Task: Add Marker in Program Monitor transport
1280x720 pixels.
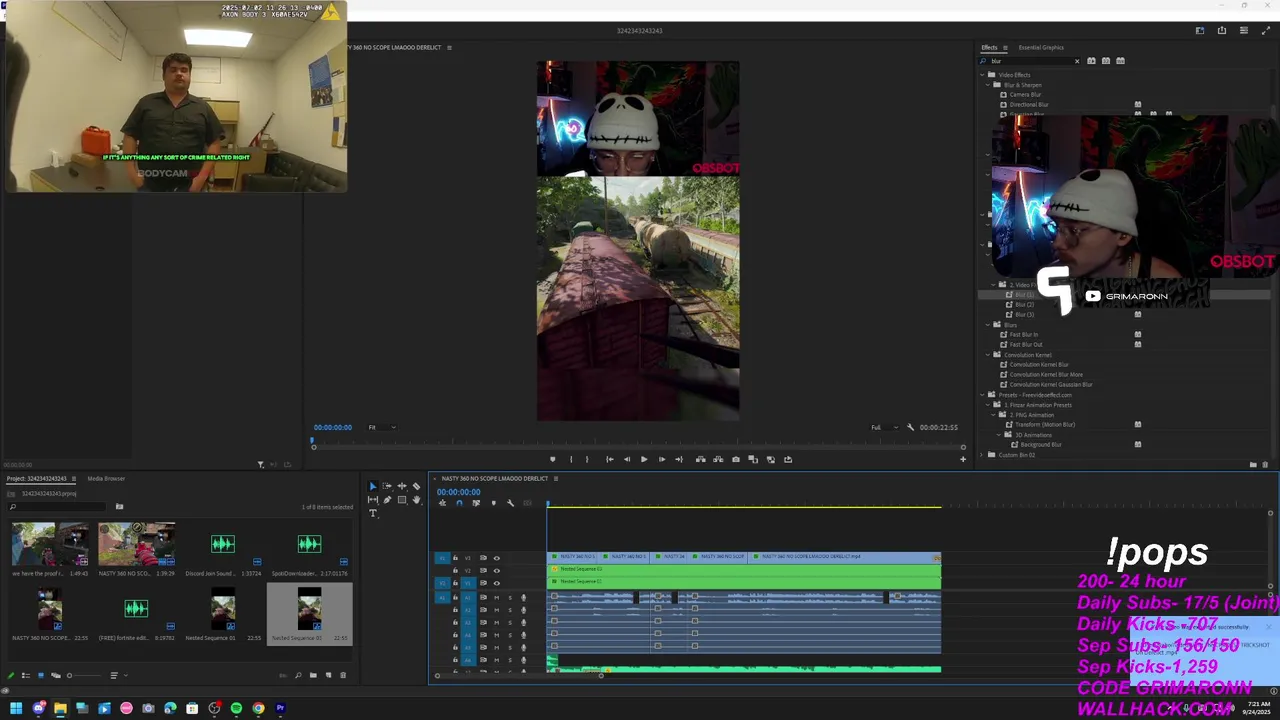Action: click(x=552, y=459)
